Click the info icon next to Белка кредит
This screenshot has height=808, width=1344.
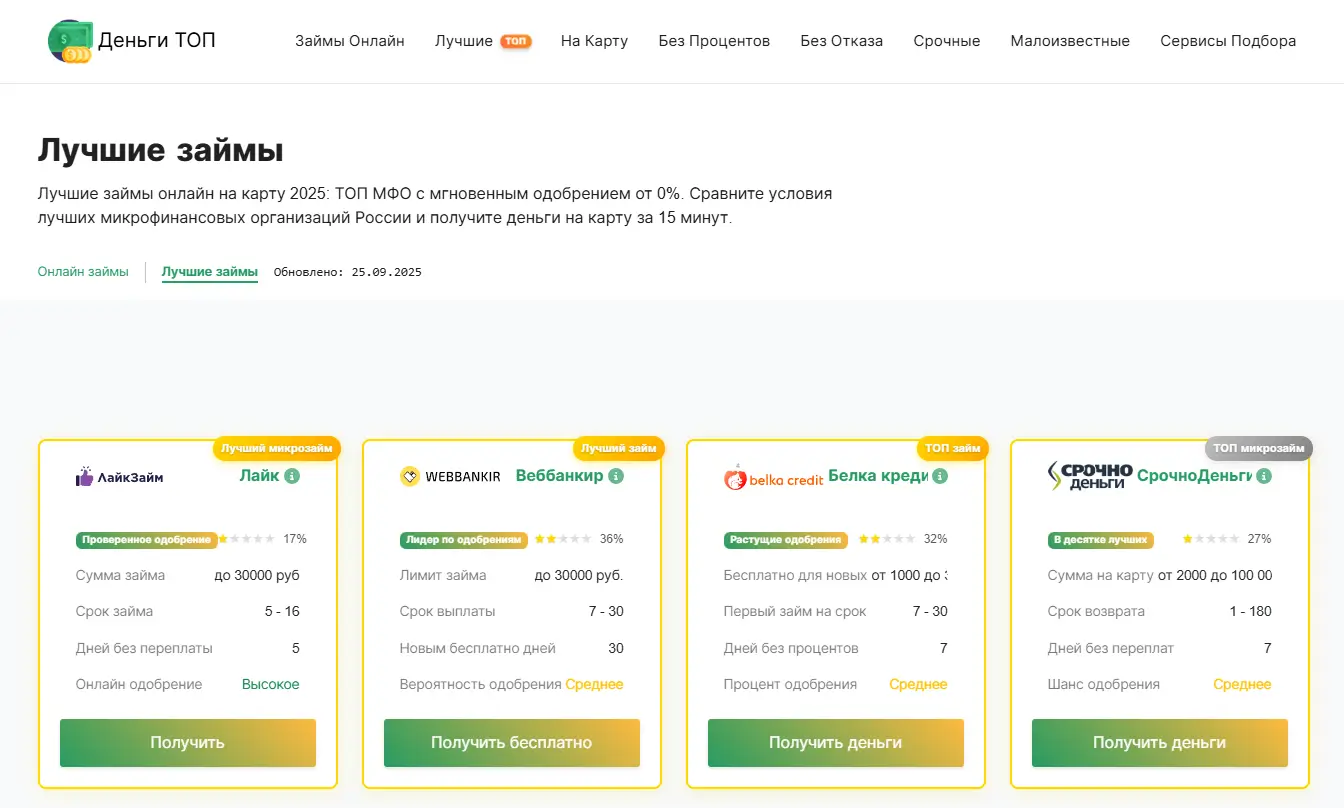coord(940,476)
